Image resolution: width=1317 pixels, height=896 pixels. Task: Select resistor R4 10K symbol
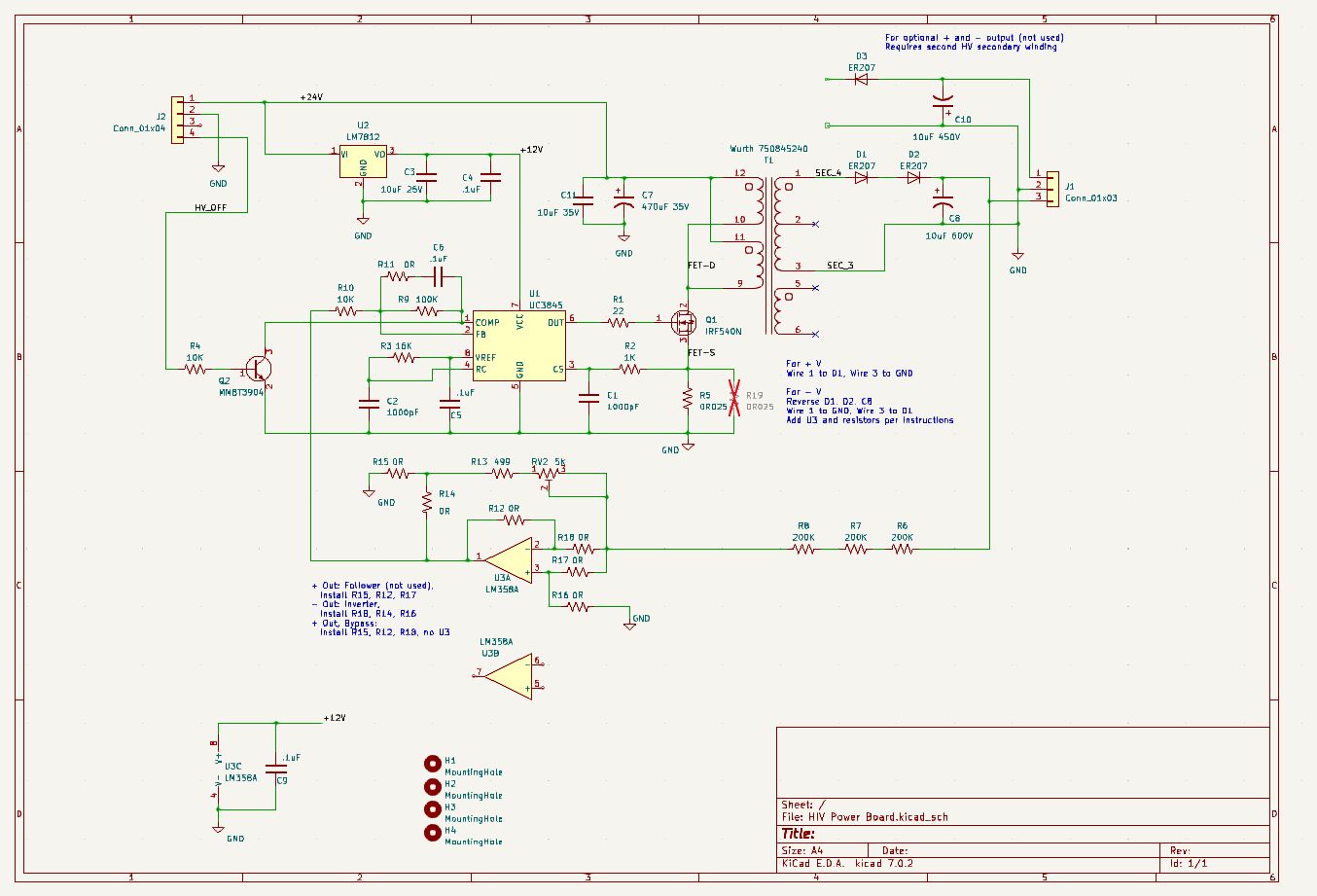196,370
